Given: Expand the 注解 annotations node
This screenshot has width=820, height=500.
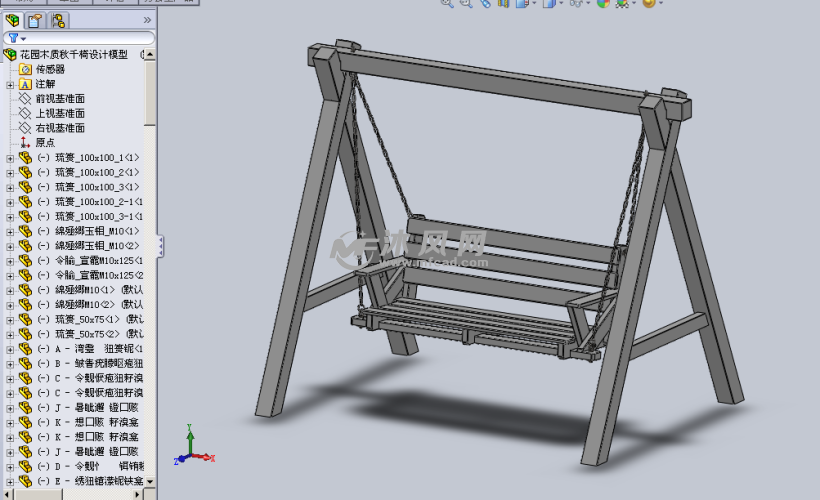Looking at the screenshot, I should click(10, 84).
